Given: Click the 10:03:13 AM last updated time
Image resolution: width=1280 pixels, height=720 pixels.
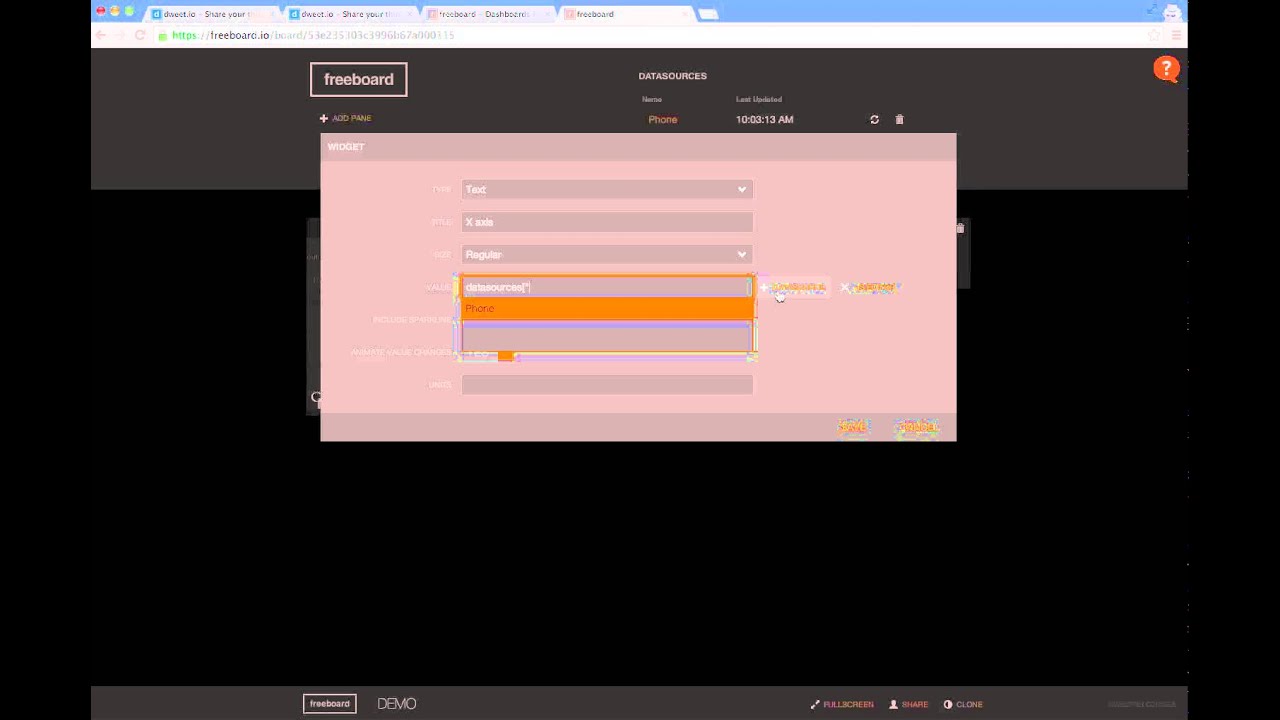Looking at the screenshot, I should (765, 119).
